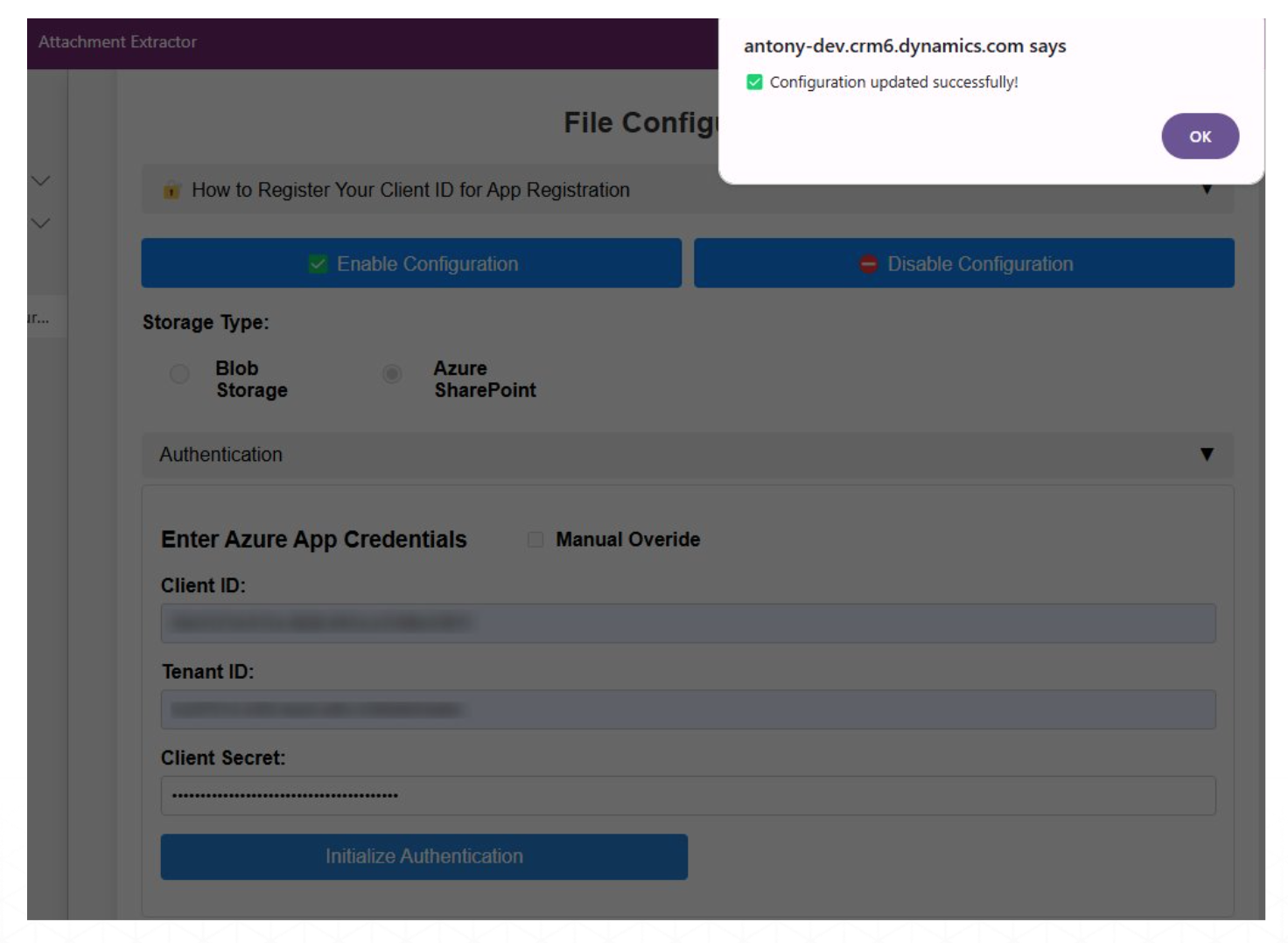Focus the Client ID input field
This screenshot has height=943, width=1288.
tap(688, 623)
